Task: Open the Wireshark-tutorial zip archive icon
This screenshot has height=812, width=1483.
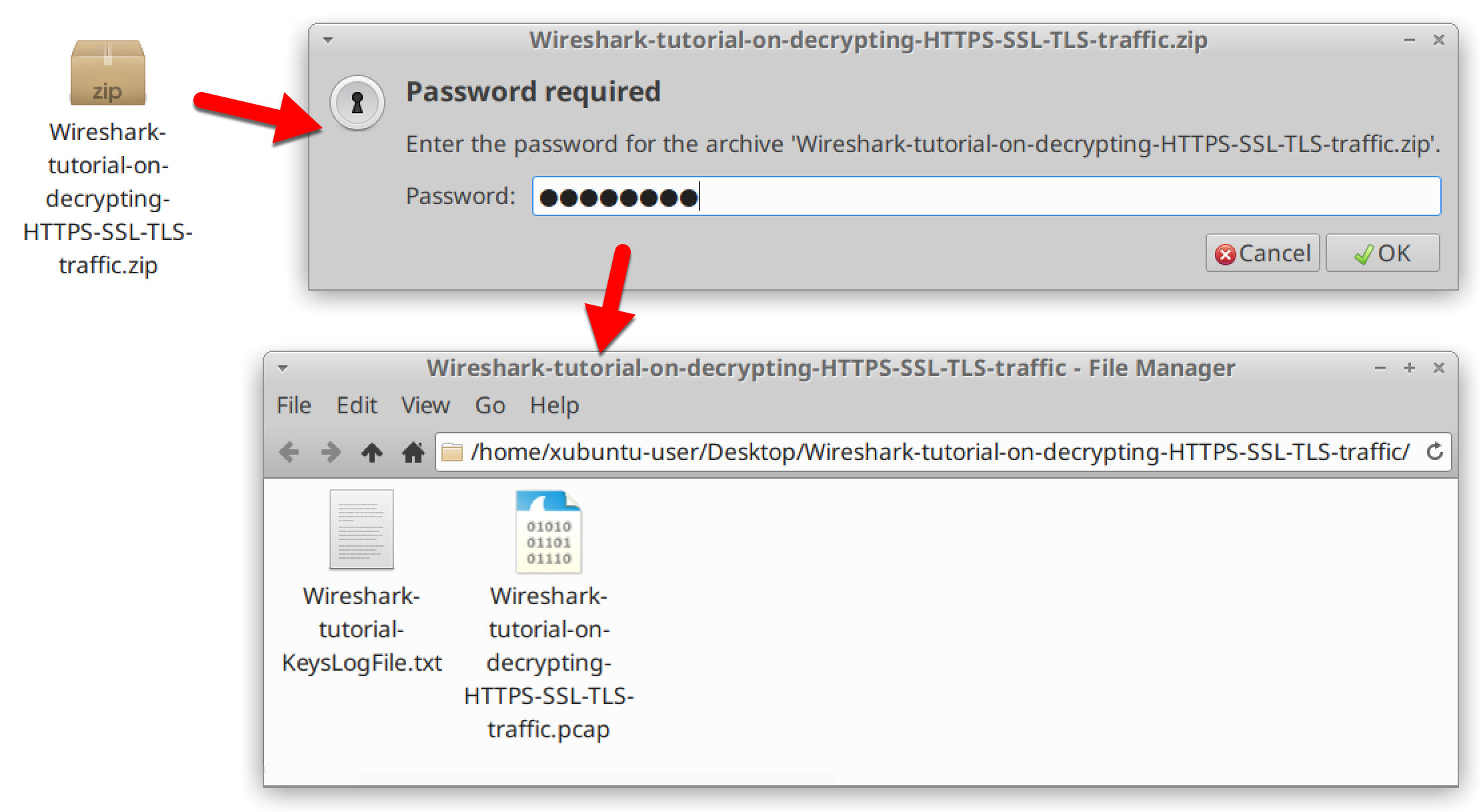Action: tap(107, 73)
